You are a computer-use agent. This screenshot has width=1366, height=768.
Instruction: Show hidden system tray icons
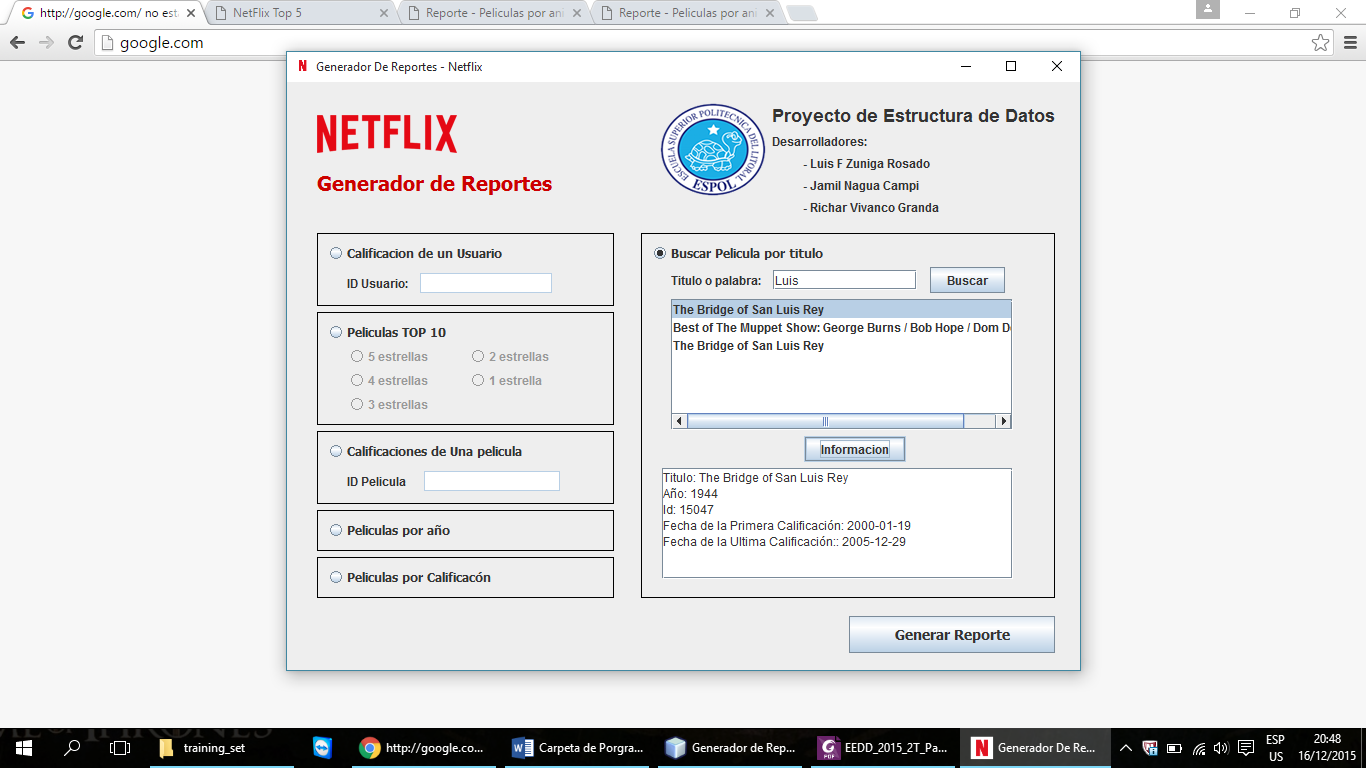(1125, 747)
